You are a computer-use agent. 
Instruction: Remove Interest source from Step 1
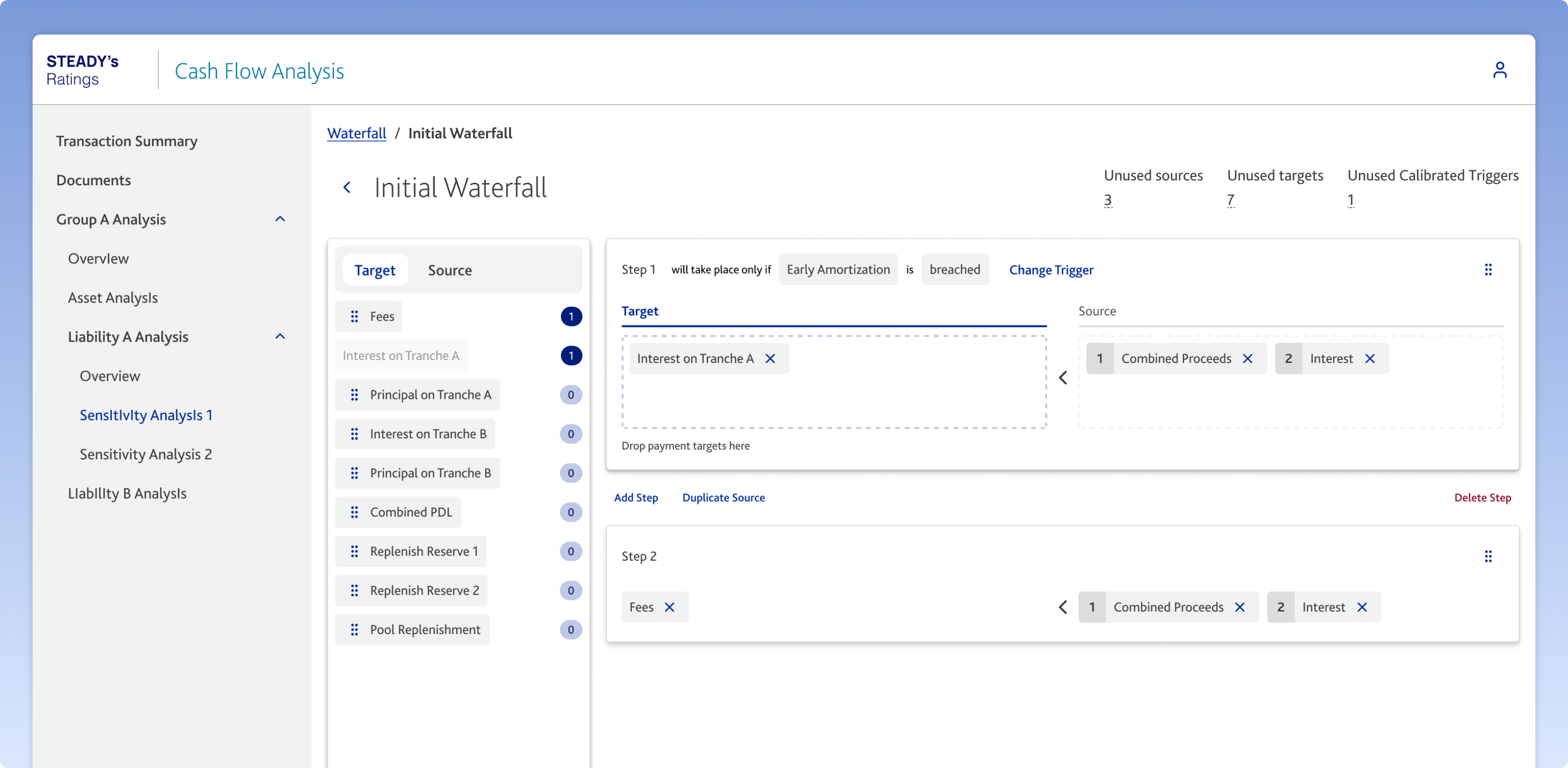click(x=1369, y=359)
